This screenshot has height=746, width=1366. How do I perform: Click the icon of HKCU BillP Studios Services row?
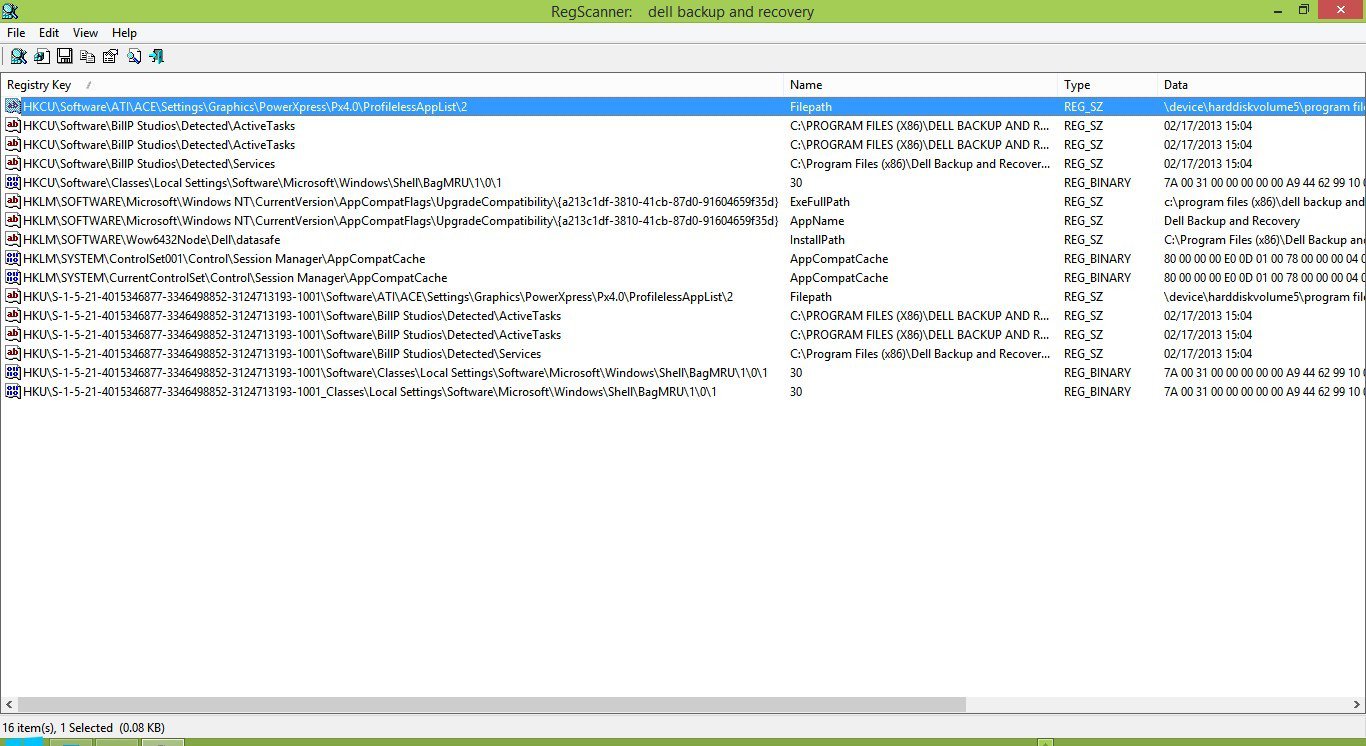click(13, 163)
